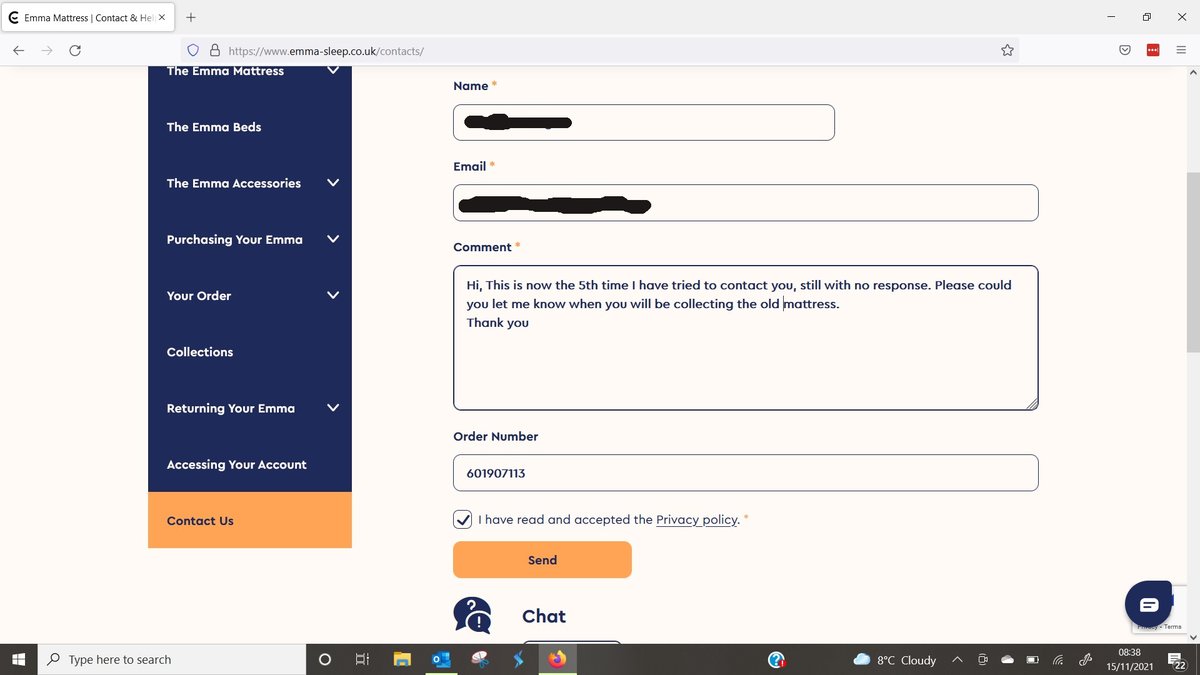The image size is (1200, 675).
Task: Click the Windows taskbar search box
Action: (x=170, y=659)
